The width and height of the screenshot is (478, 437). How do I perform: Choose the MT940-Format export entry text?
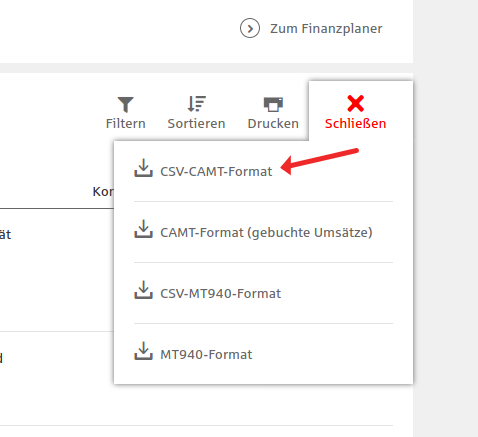[x=206, y=355]
